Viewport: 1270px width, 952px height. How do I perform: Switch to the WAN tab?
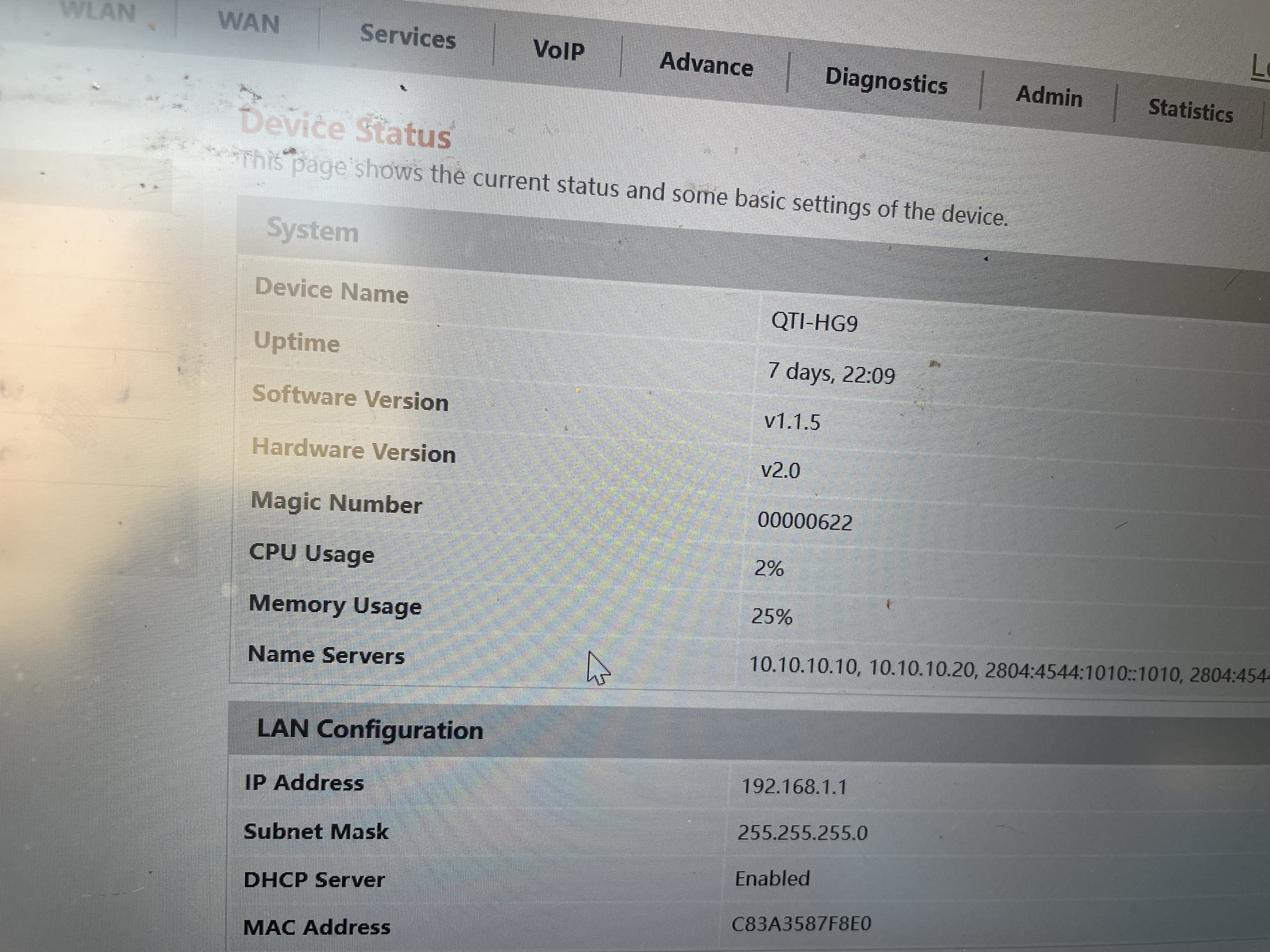pos(249,23)
